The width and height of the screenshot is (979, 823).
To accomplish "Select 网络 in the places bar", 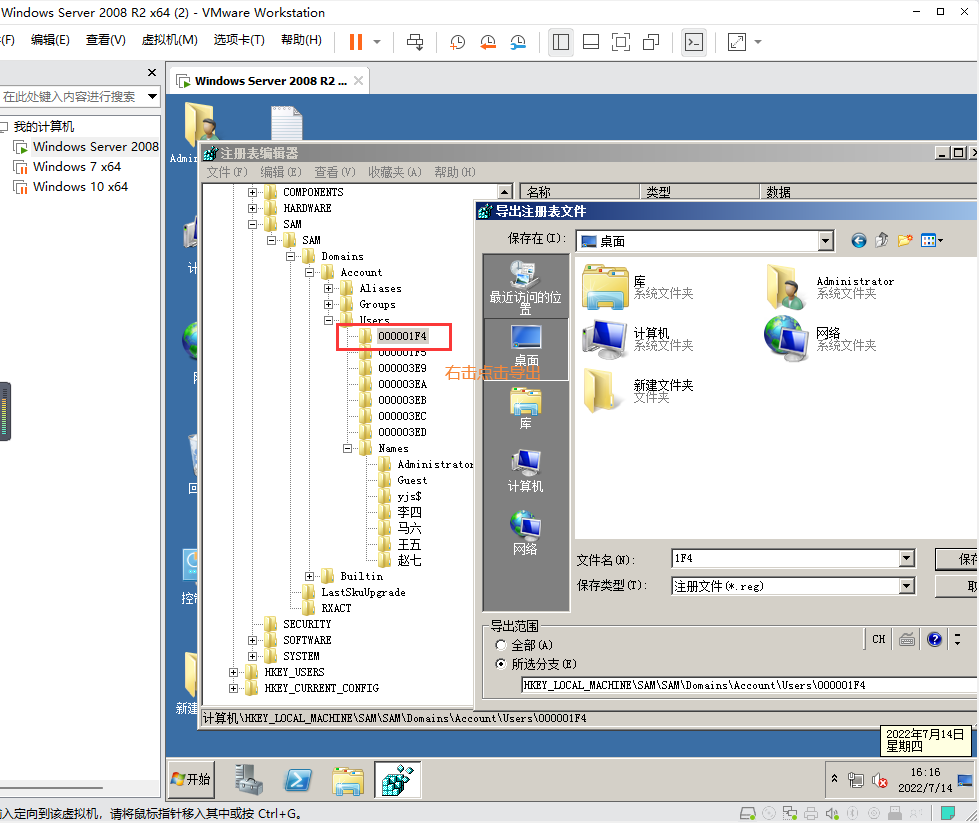I will click(x=525, y=533).
